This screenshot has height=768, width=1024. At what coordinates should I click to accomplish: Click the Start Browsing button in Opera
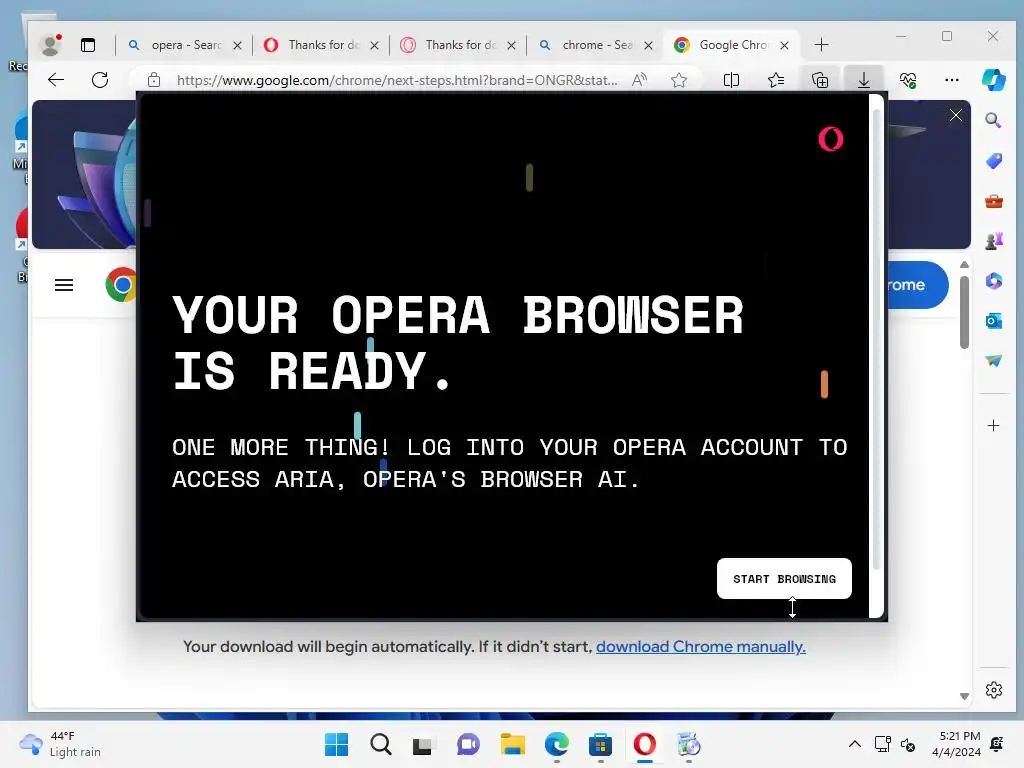pyautogui.click(x=784, y=579)
